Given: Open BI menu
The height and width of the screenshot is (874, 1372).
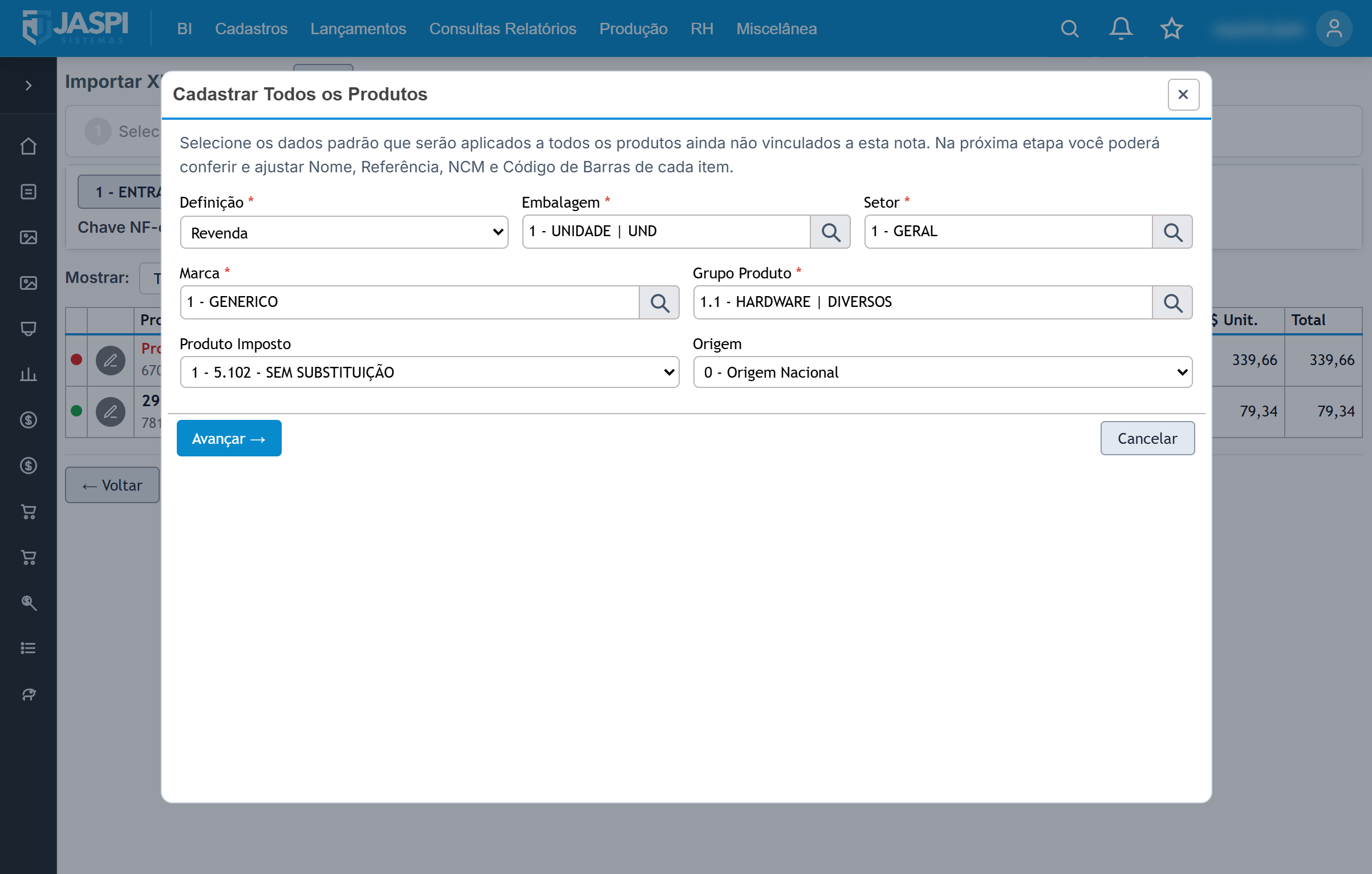Looking at the screenshot, I should 184,29.
